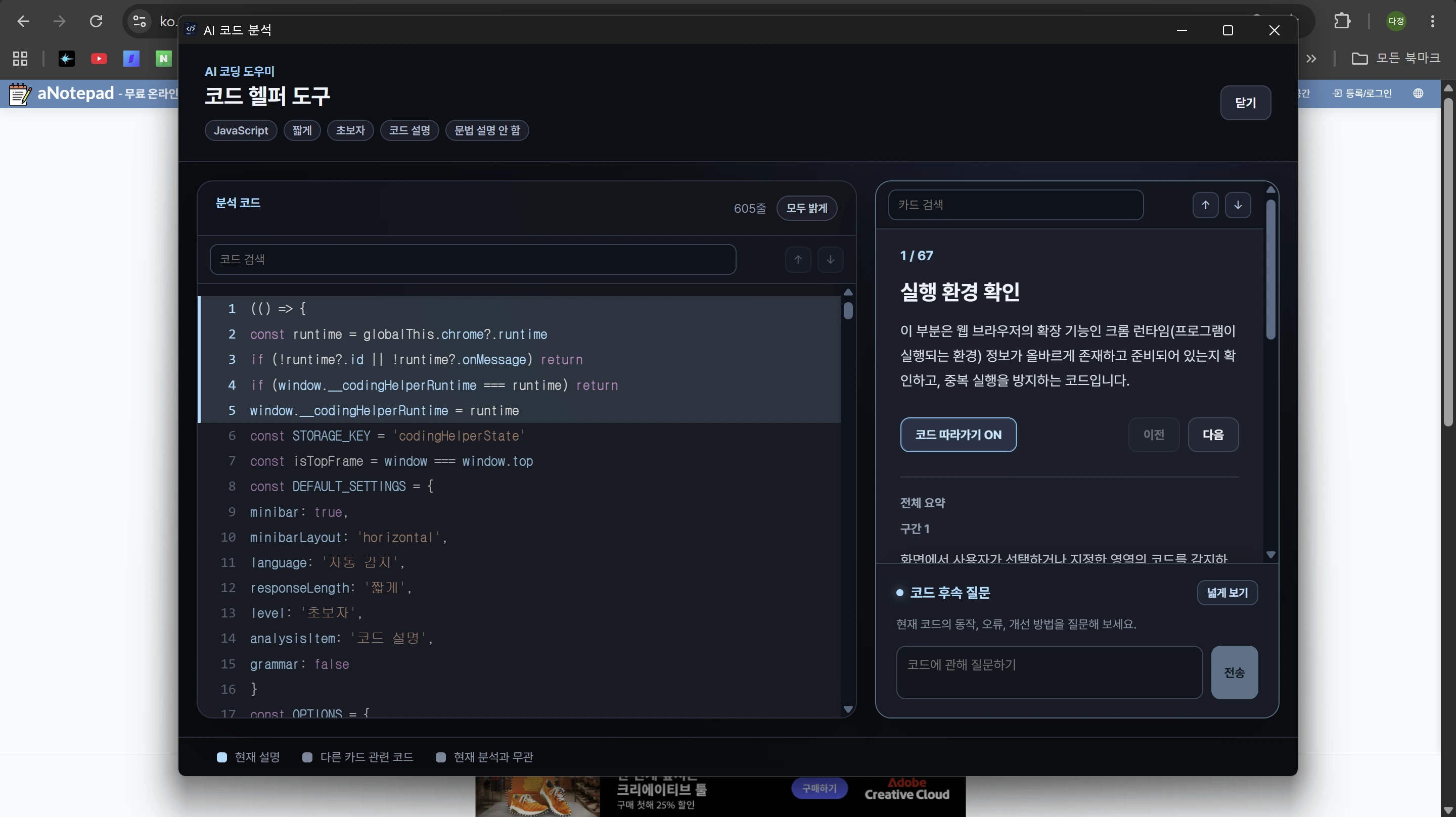Click the 605줄 line count label

(x=750, y=209)
